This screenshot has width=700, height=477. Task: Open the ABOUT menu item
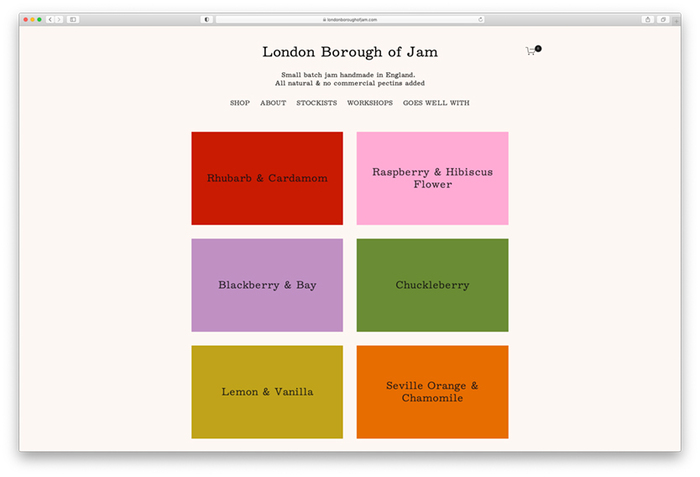(273, 103)
